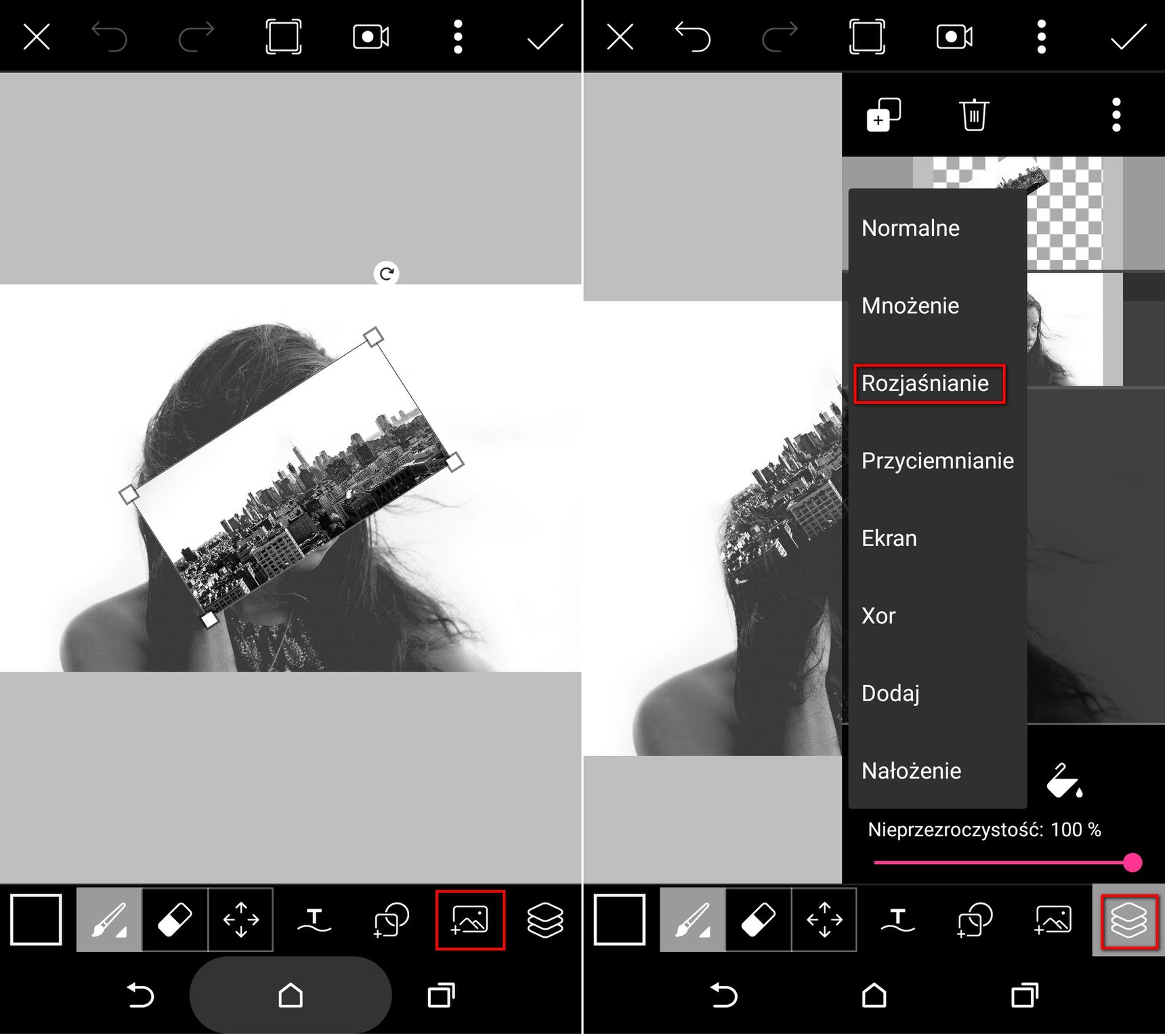Delete layer with the trash icon
Image resolution: width=1165 pixels, height=1036 pixels.
(974, 115)
